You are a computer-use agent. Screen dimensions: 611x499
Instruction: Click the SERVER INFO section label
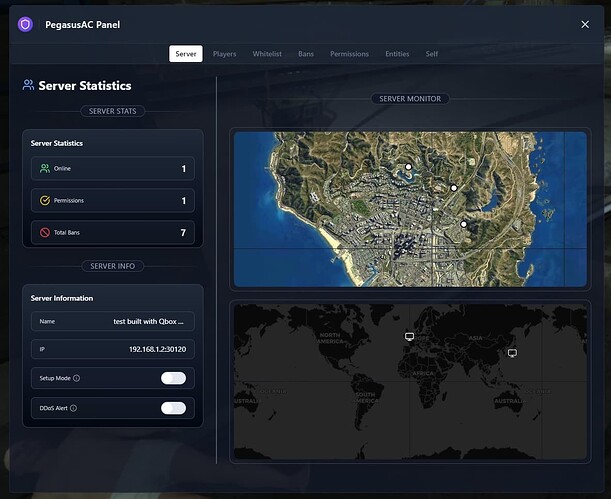click(113, 266)
